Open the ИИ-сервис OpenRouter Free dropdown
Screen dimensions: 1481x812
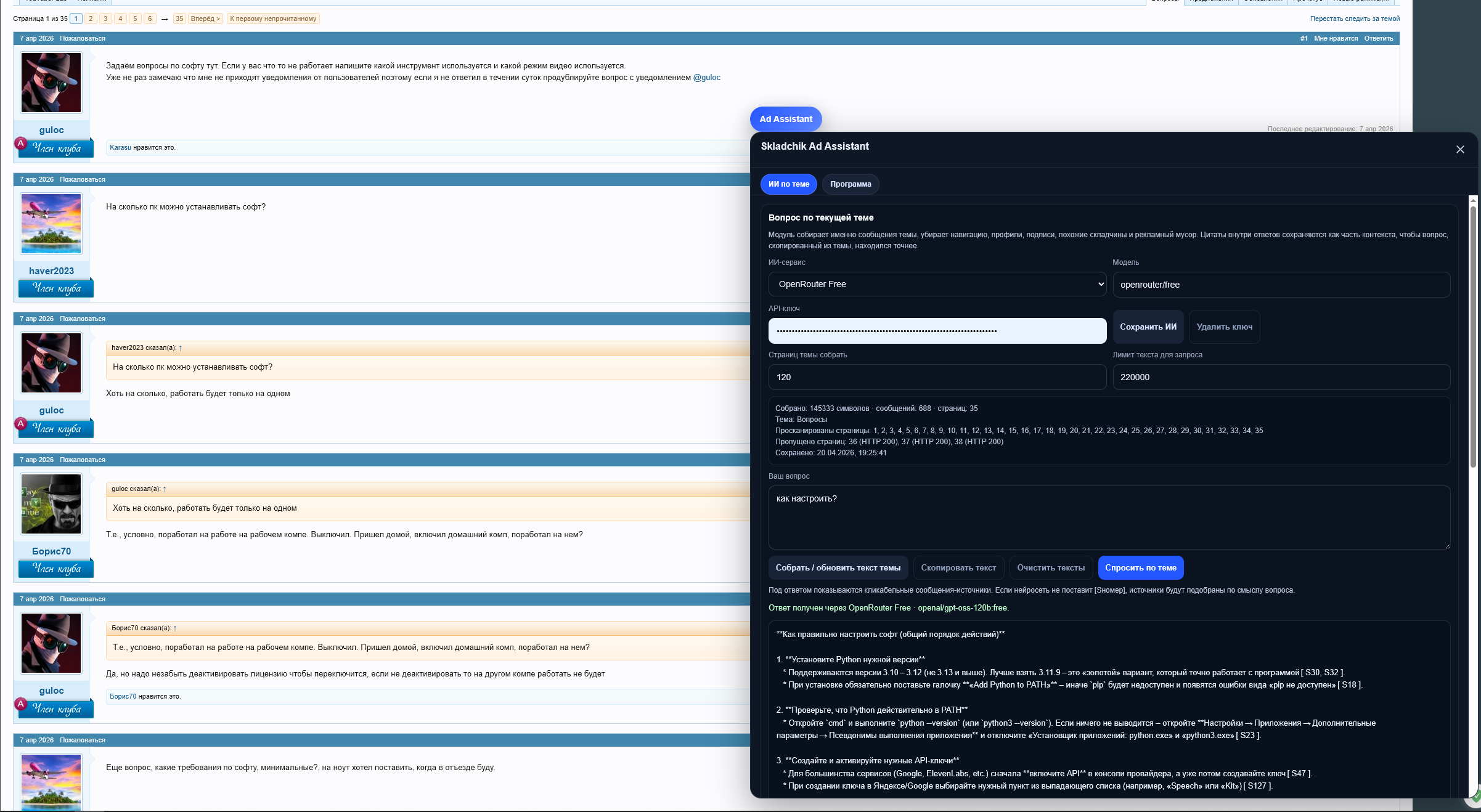(937, 284)
